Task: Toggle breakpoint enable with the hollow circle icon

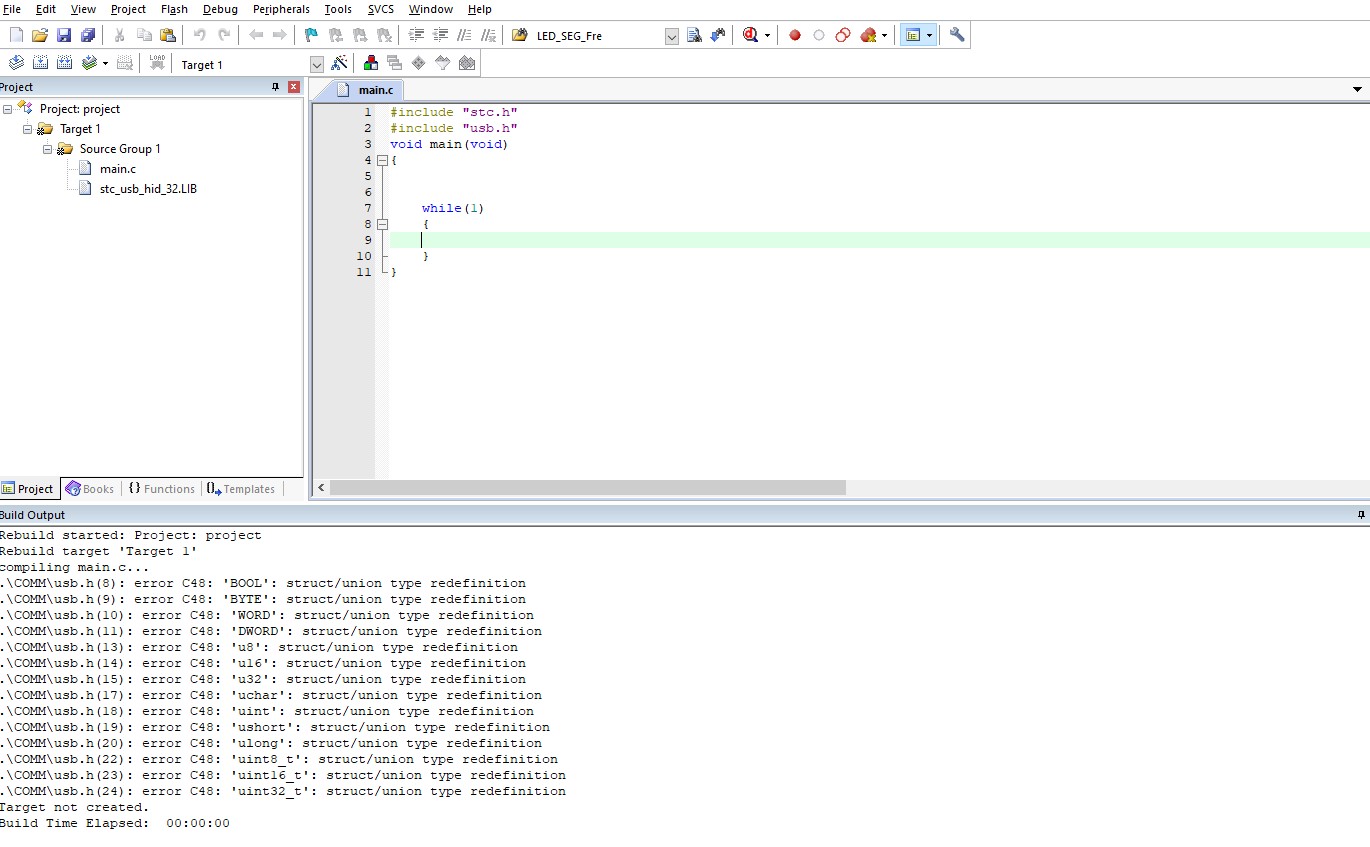Action: [819, 35]
